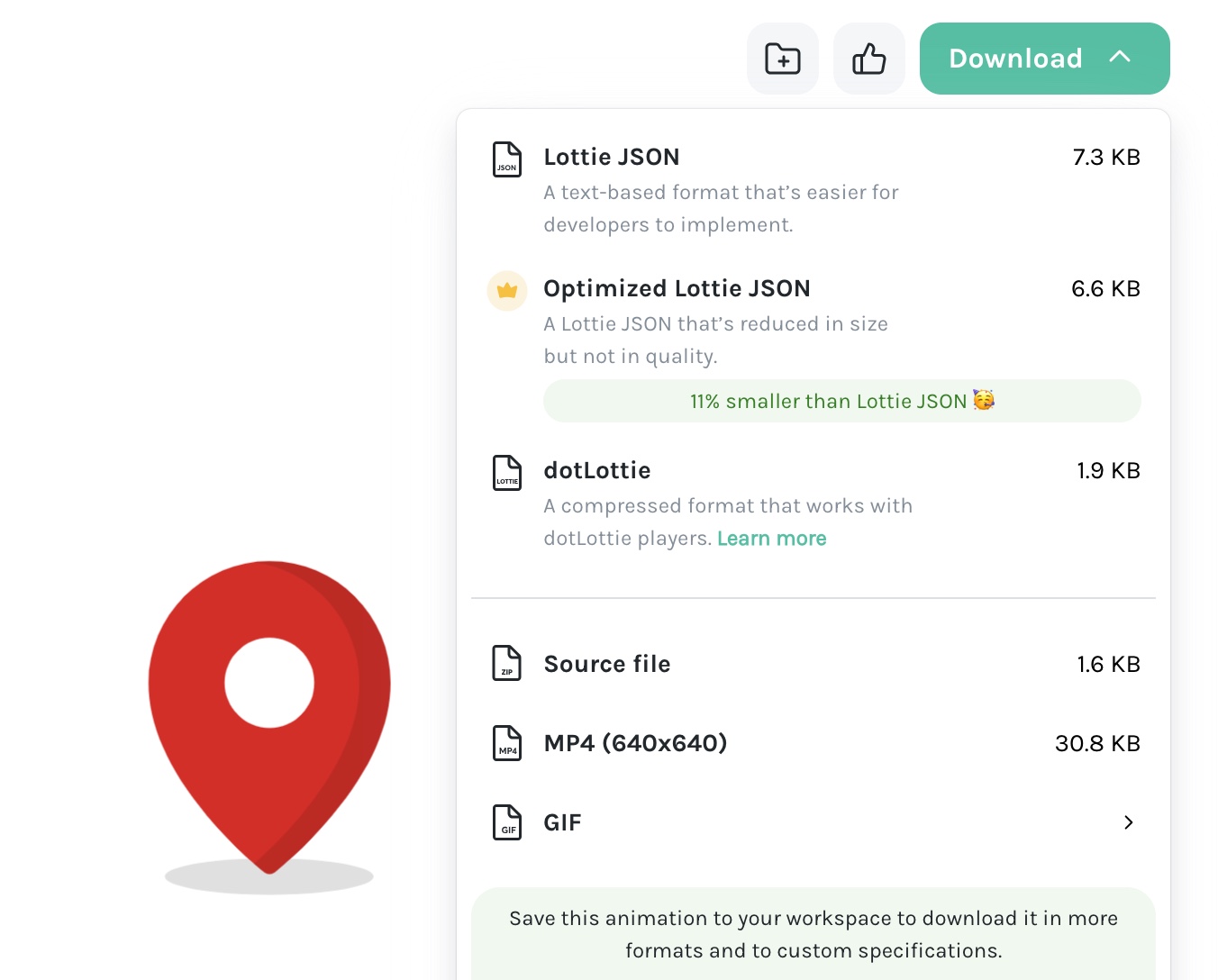Click the 1.9 KB file size

coord(1108,470)
